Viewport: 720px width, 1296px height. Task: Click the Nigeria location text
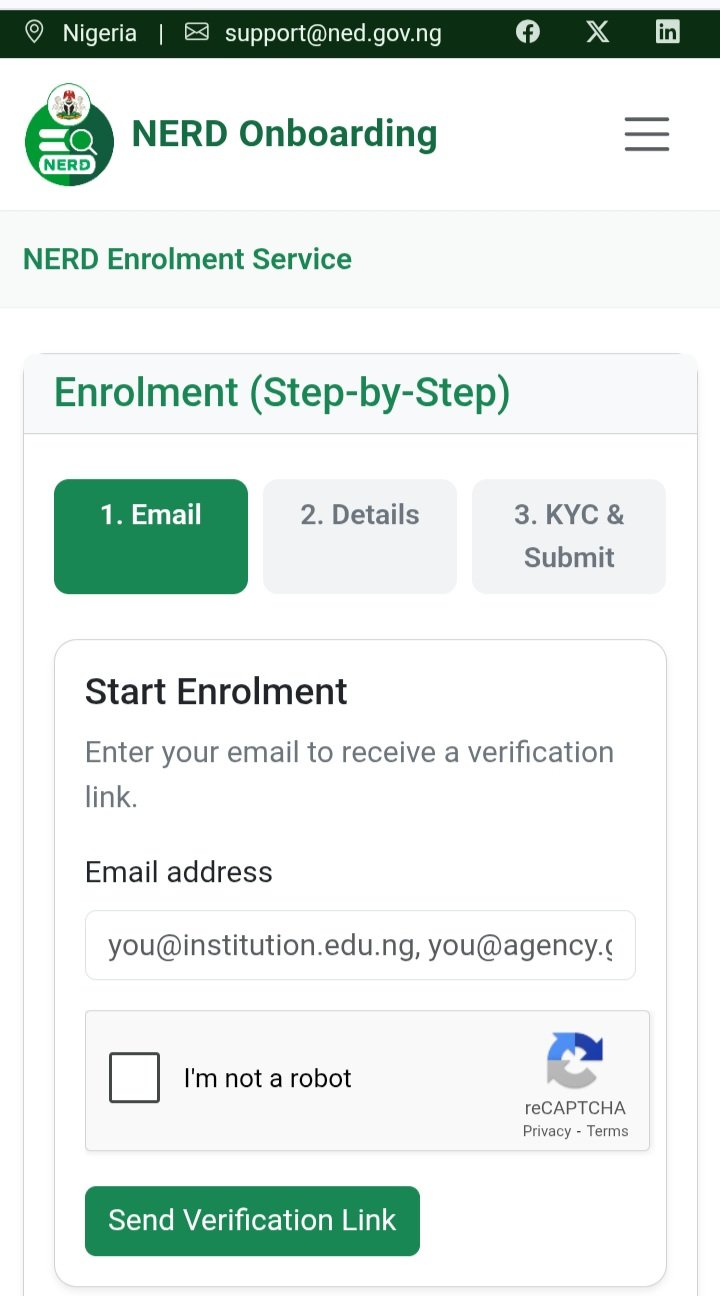[x=99, y=33]
